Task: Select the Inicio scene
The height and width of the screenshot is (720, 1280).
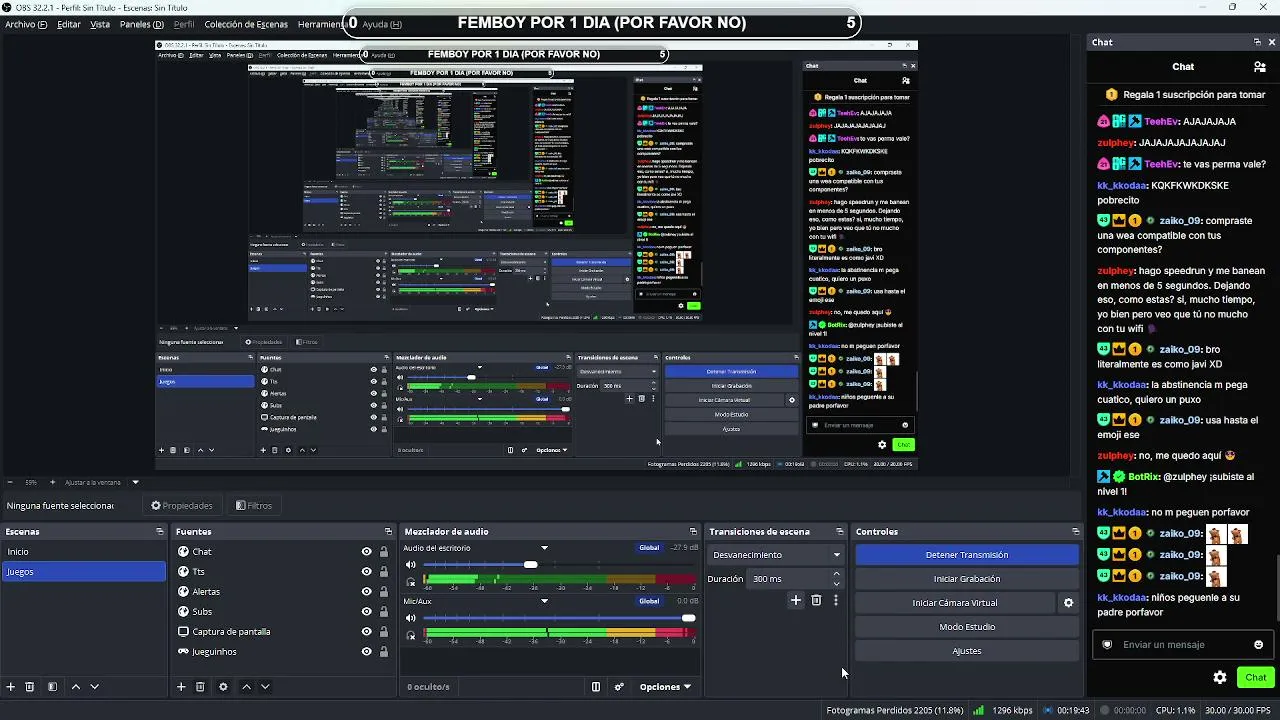Action: pos(84,552)
